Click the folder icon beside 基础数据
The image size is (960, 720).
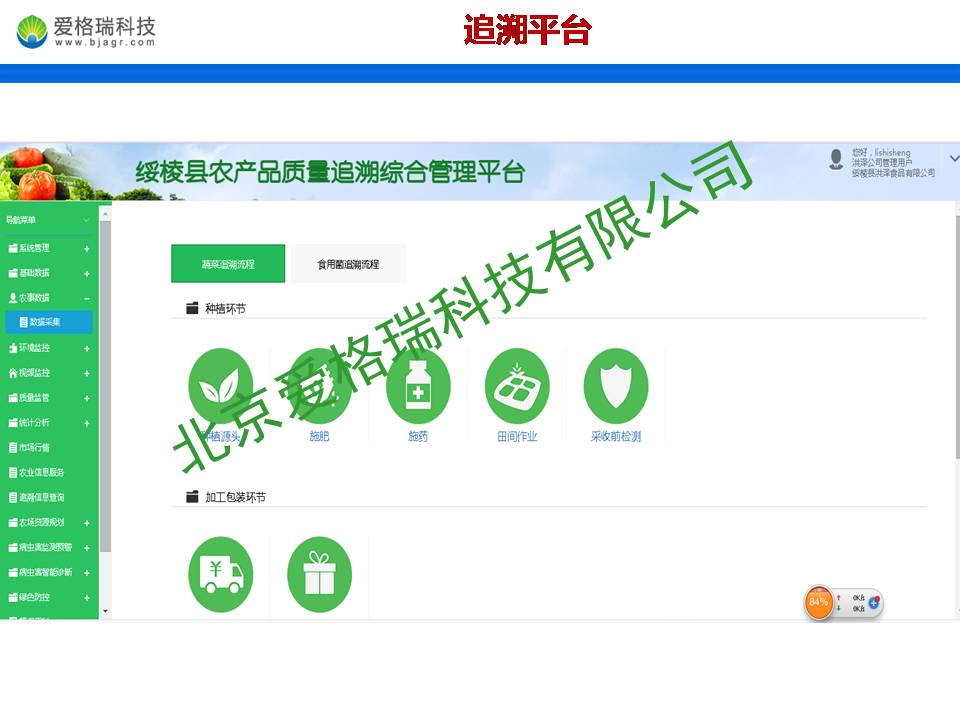pos(13,273)
